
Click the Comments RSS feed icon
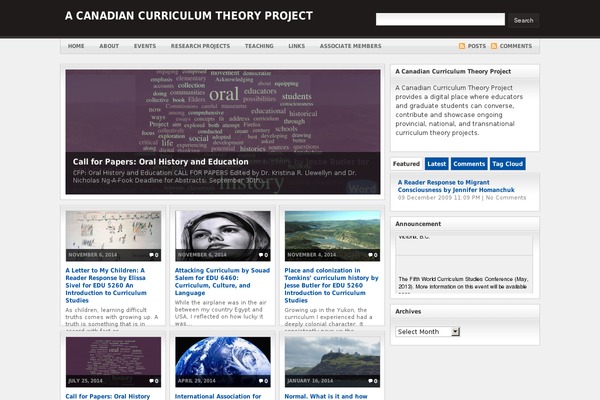(x=494, y=46)
